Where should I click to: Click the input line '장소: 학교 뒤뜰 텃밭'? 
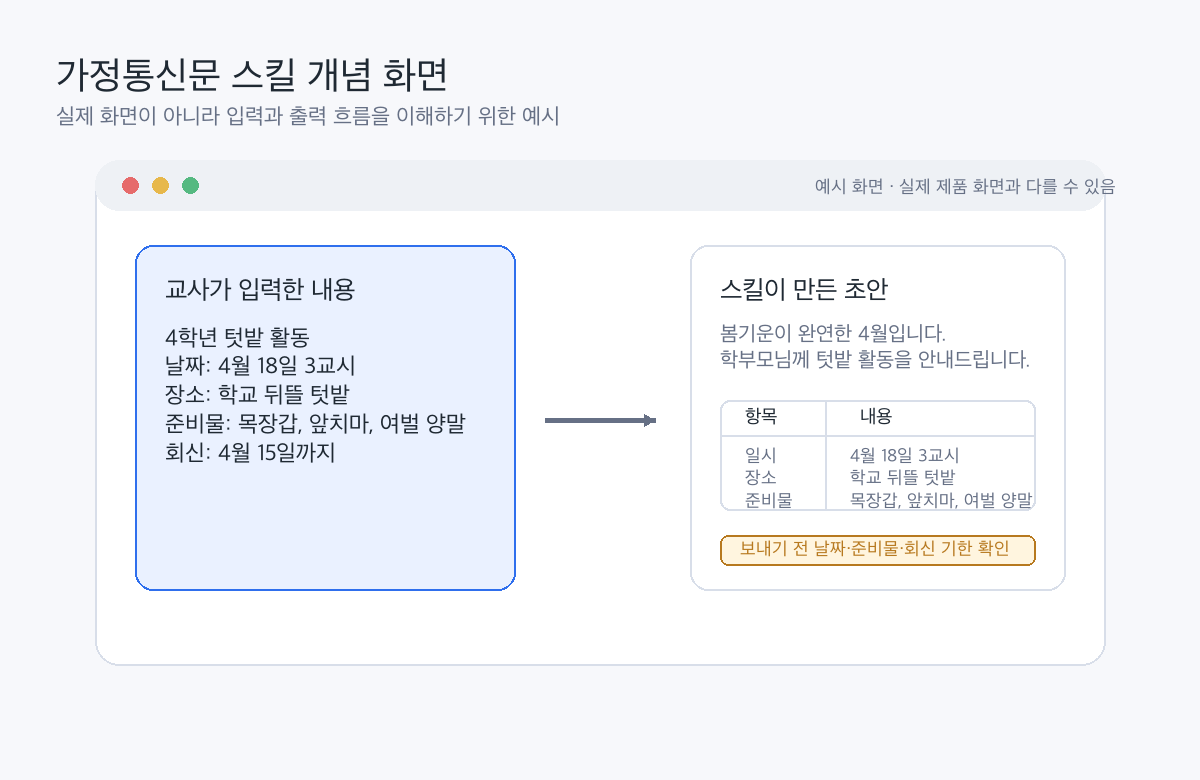[257, 395]
